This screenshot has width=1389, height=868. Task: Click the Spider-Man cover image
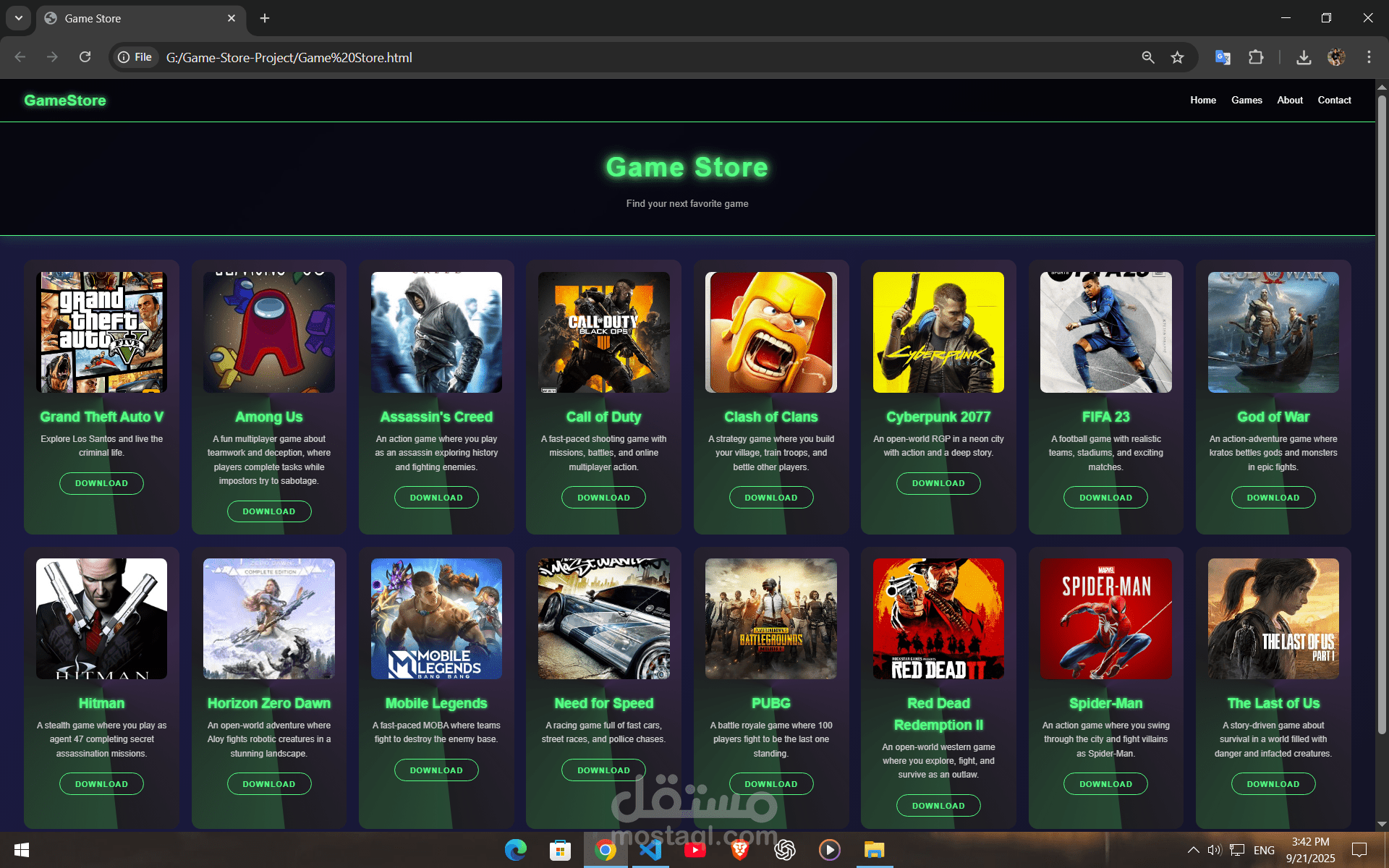[x=1105, y=619]
